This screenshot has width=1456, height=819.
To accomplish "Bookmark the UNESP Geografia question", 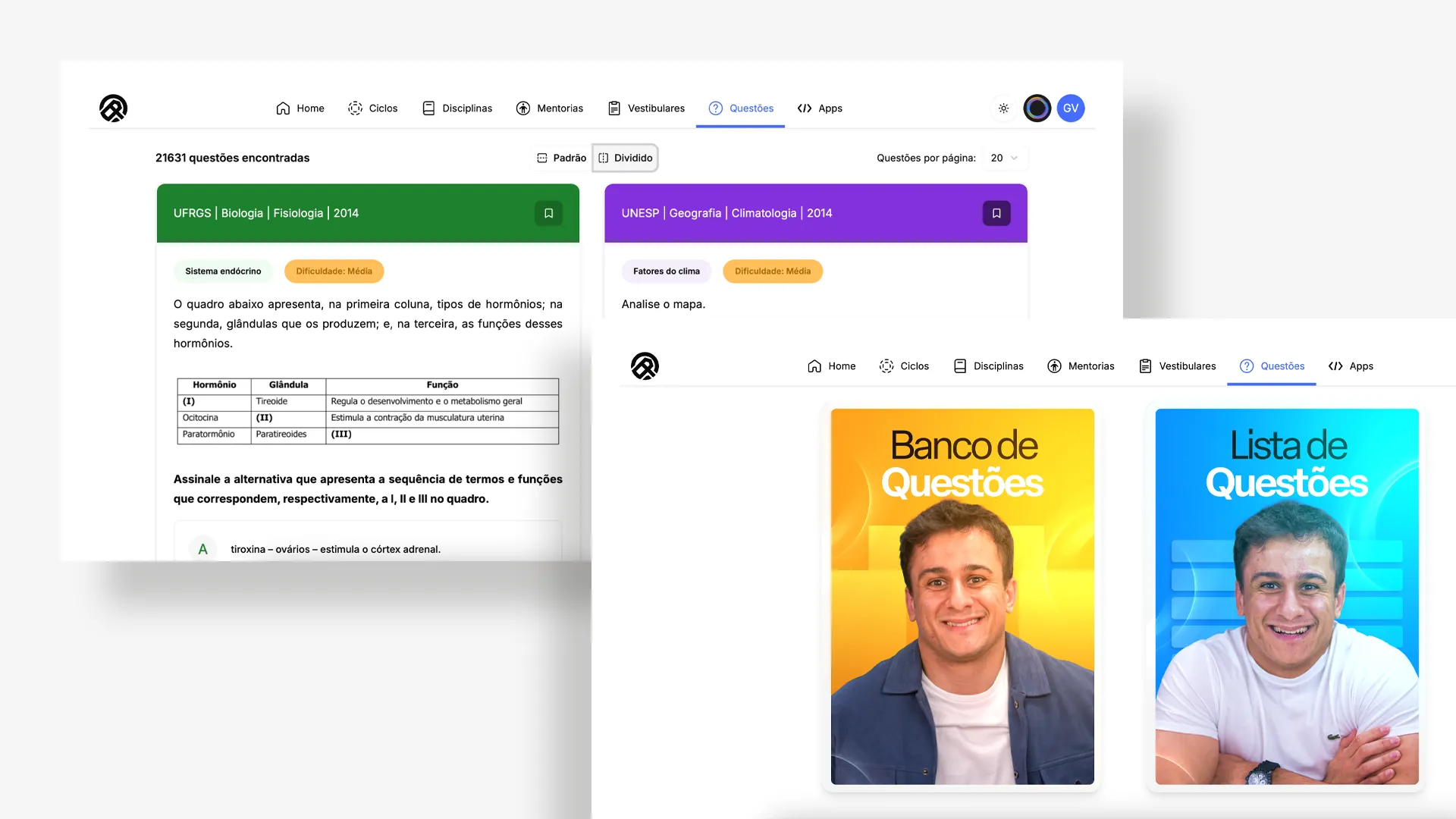I will click(x=996, y=213).
